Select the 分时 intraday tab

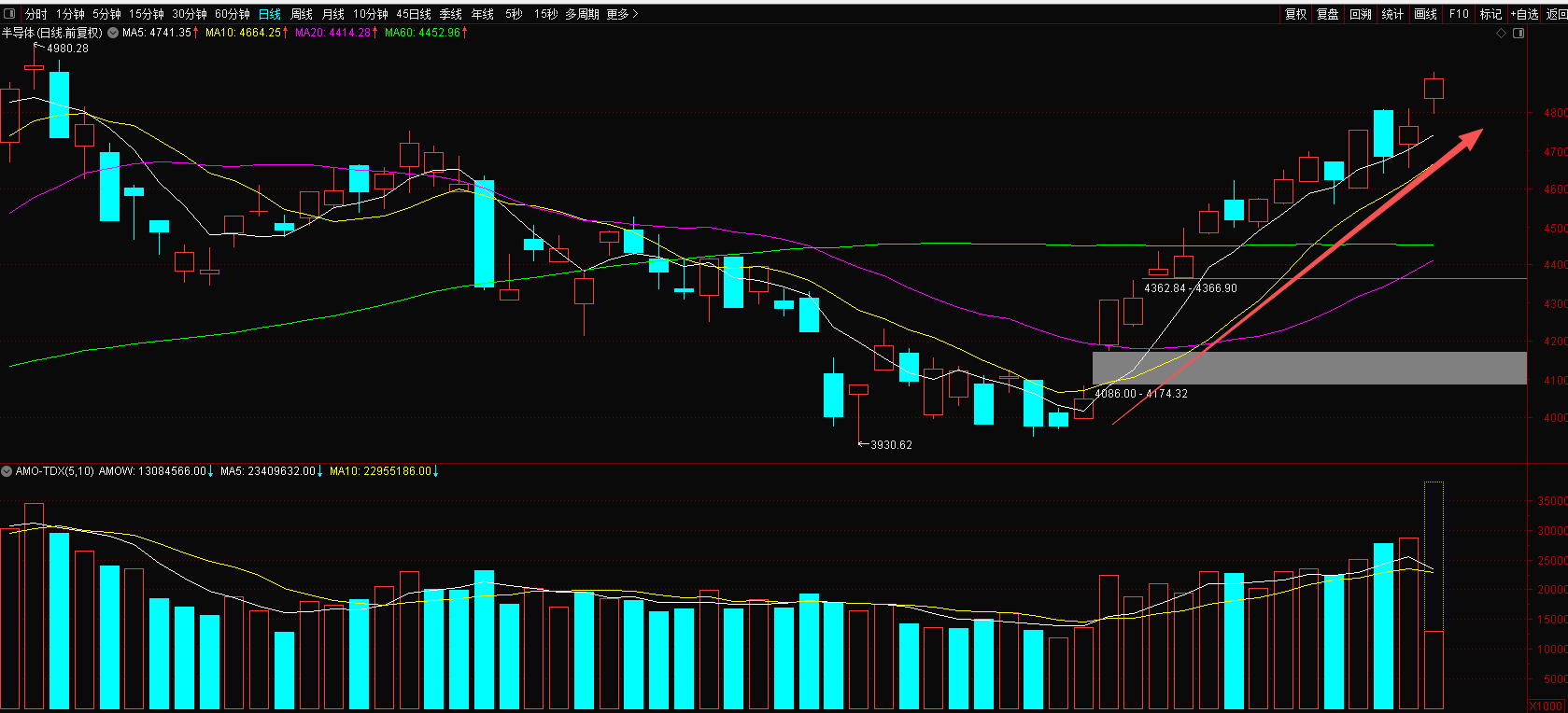click(35, 14)
